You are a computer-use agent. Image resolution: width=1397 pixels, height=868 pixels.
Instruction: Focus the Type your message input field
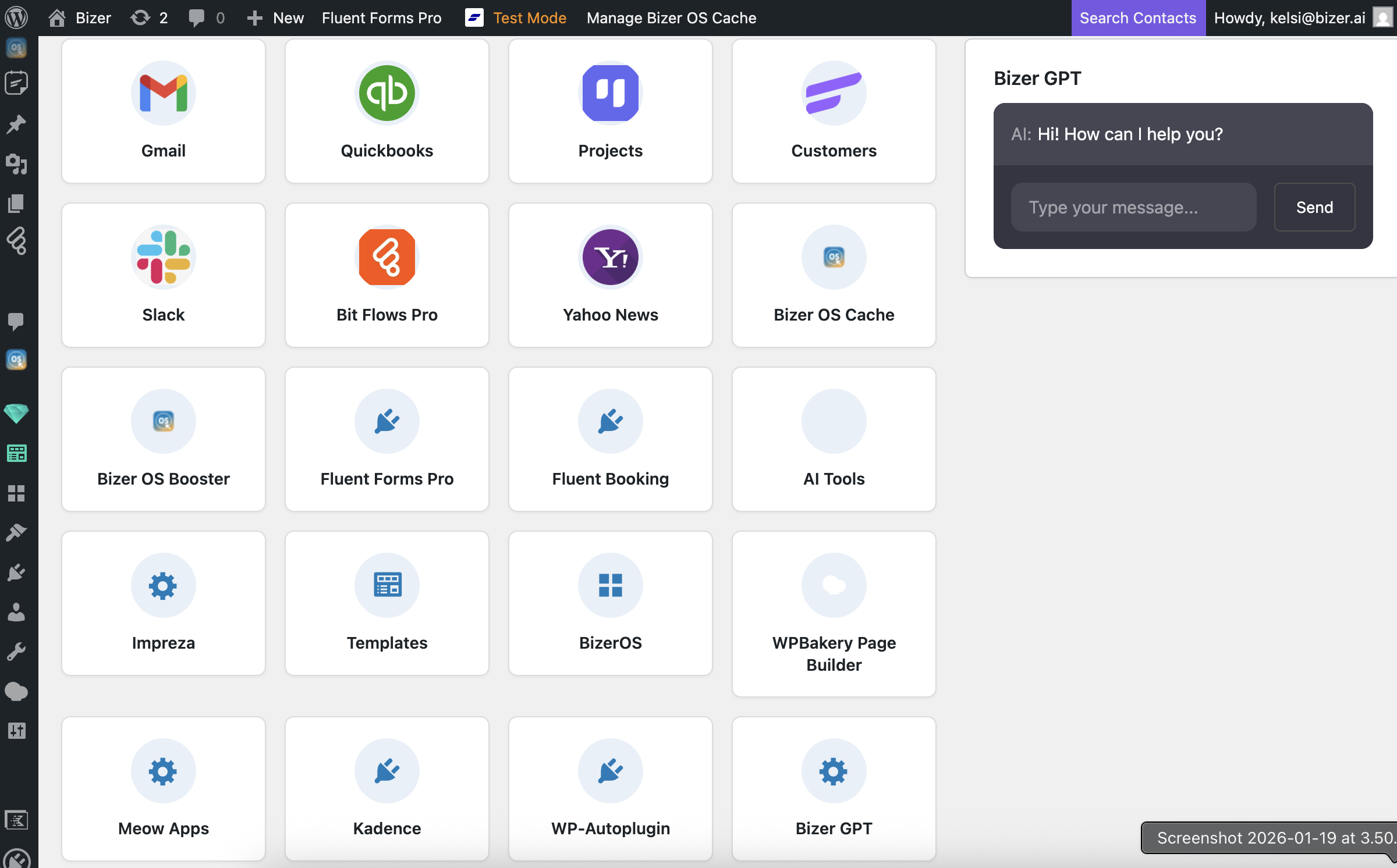[x=1133, y=207]
